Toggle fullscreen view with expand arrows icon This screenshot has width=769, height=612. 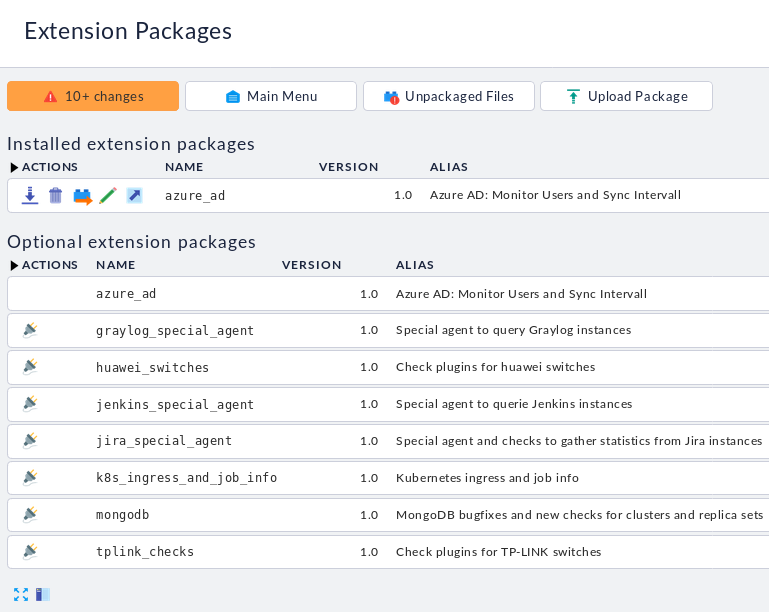(21, 594)
